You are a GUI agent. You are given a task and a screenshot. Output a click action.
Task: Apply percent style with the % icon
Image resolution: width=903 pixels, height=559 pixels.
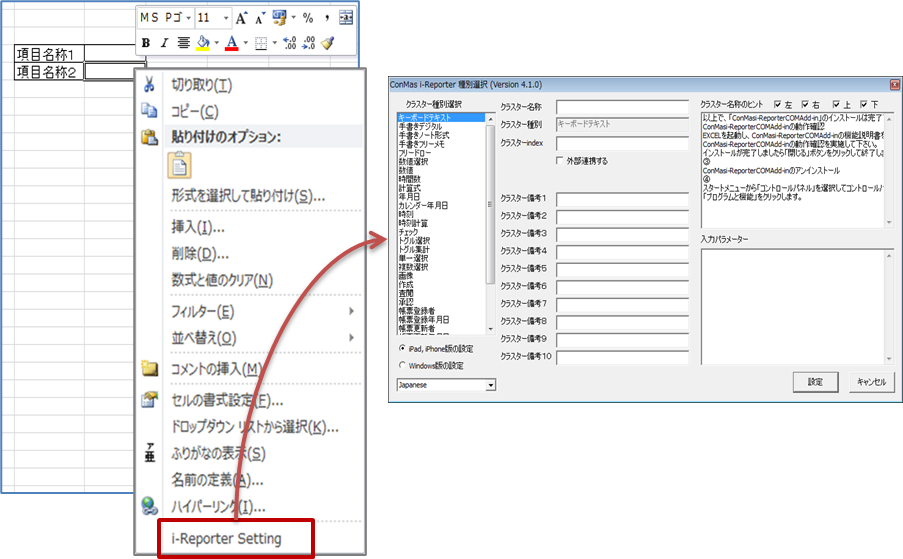[x=308, y=18]
